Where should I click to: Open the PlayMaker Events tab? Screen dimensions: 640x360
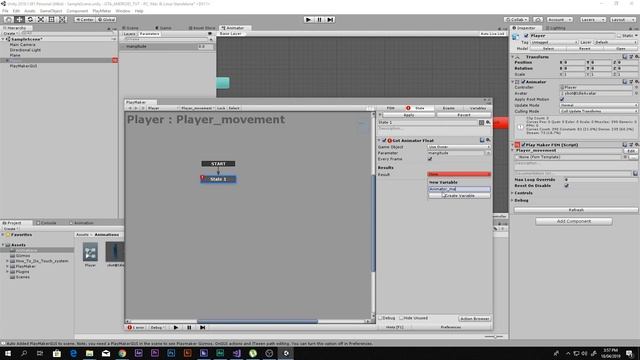(449, 108)
